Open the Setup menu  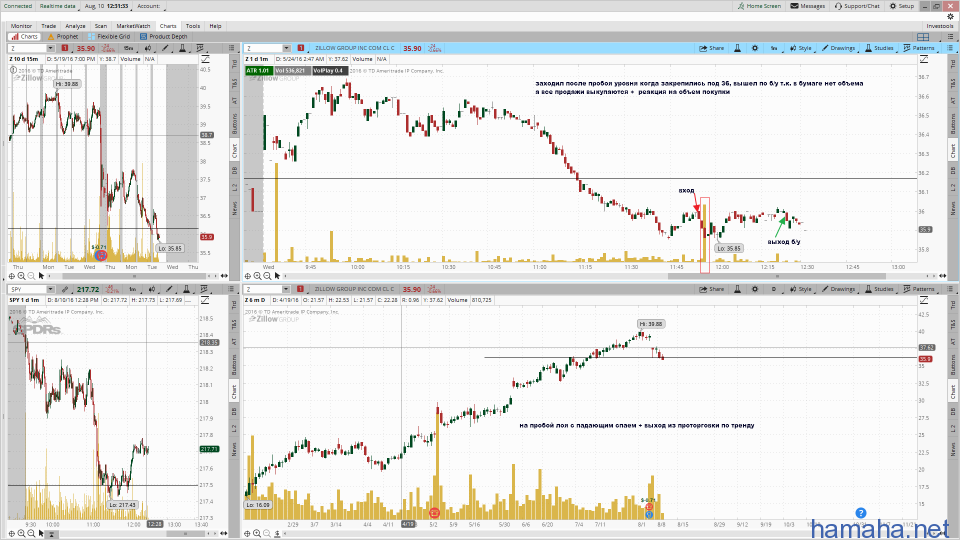[902, 6]
